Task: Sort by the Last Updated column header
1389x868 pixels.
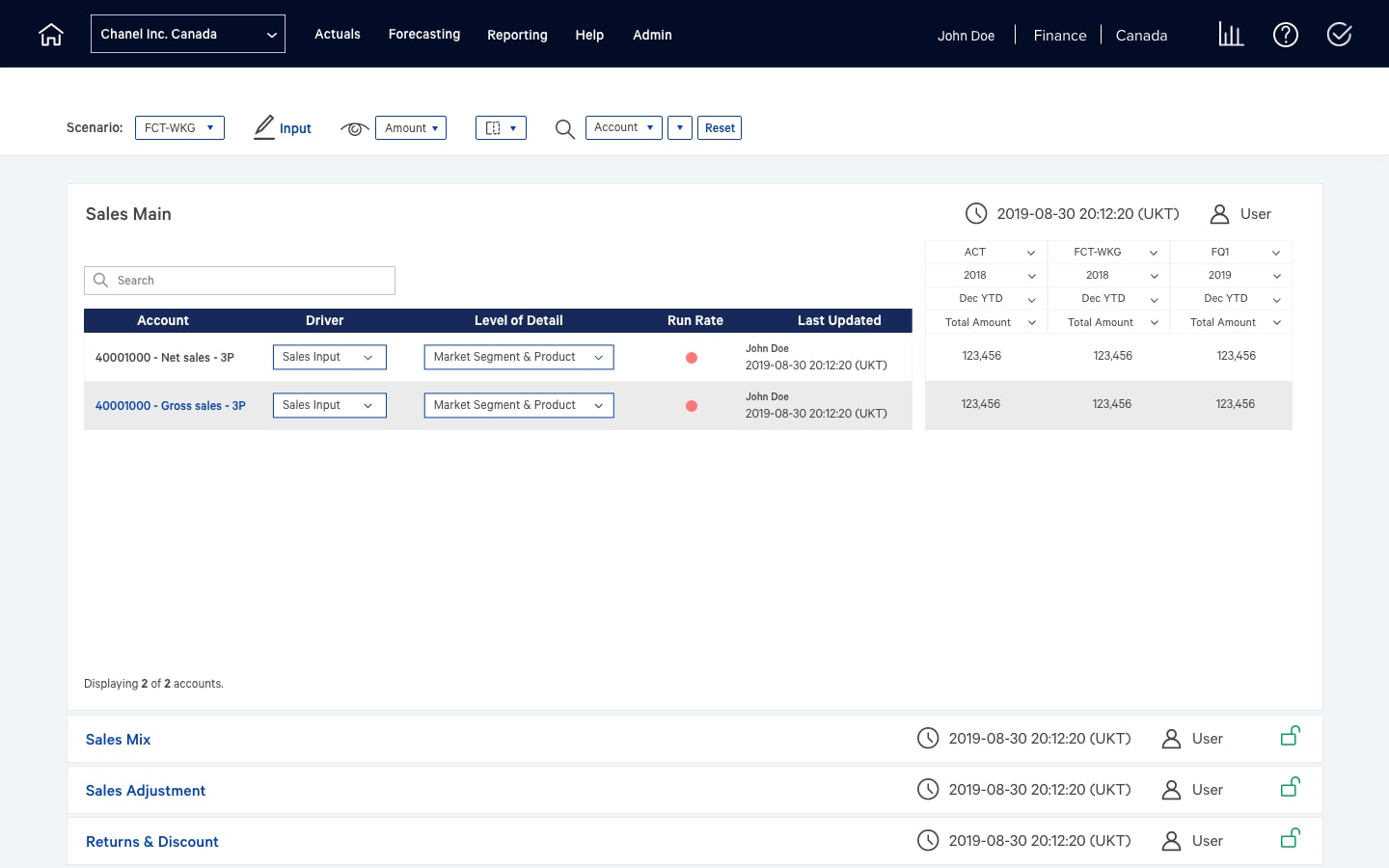Action: pos(839,320)
